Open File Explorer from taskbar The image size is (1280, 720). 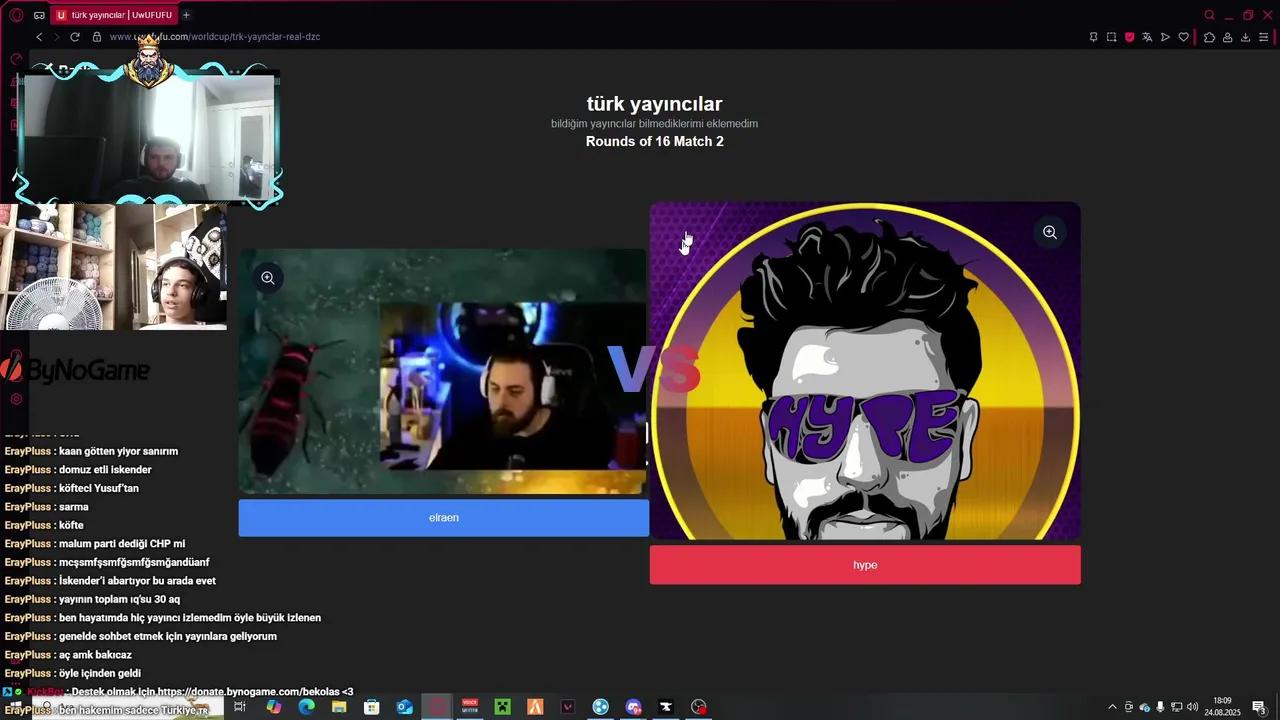coord(339,707)
